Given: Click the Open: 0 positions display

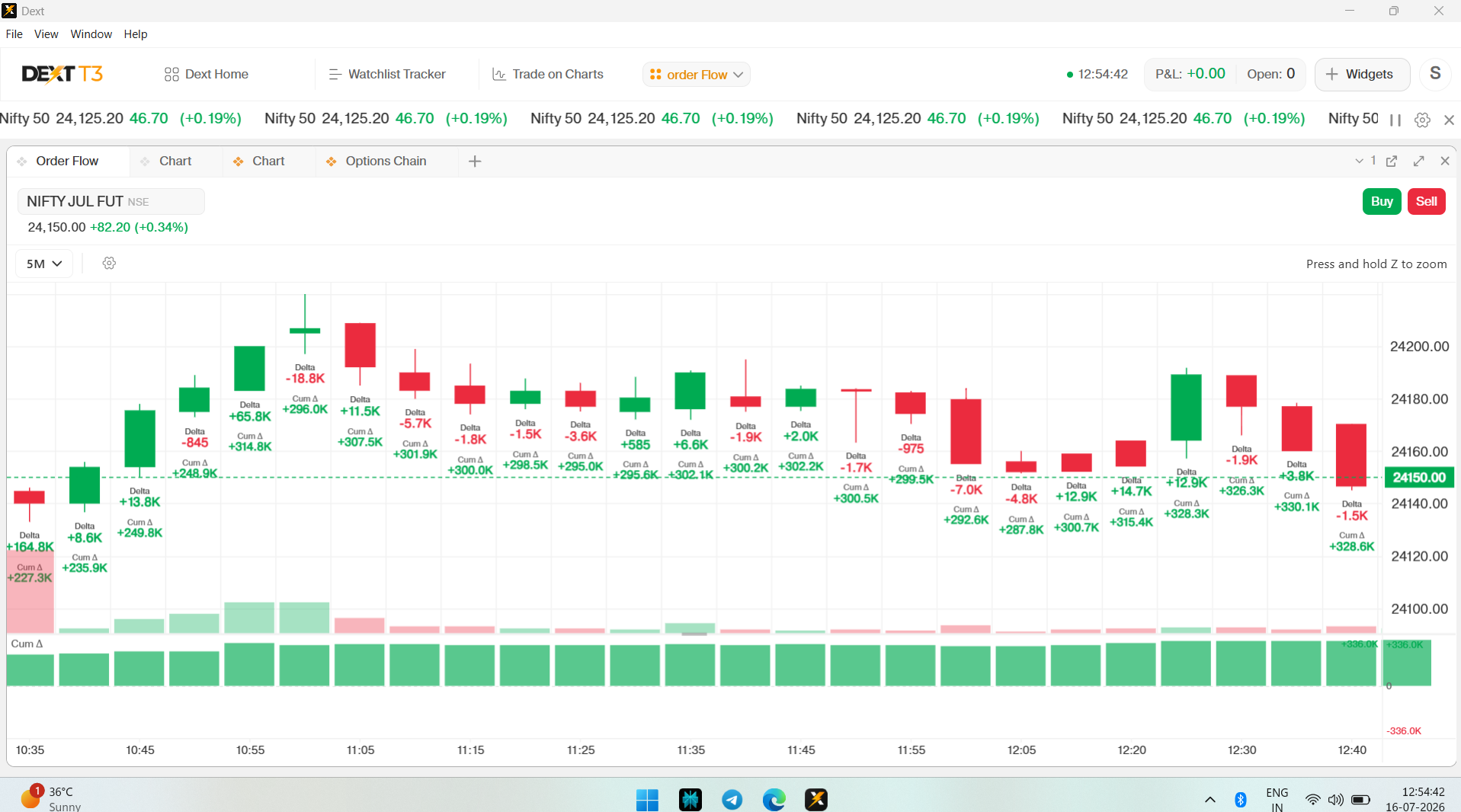Looking at the screenshot, I should 1271,74.
